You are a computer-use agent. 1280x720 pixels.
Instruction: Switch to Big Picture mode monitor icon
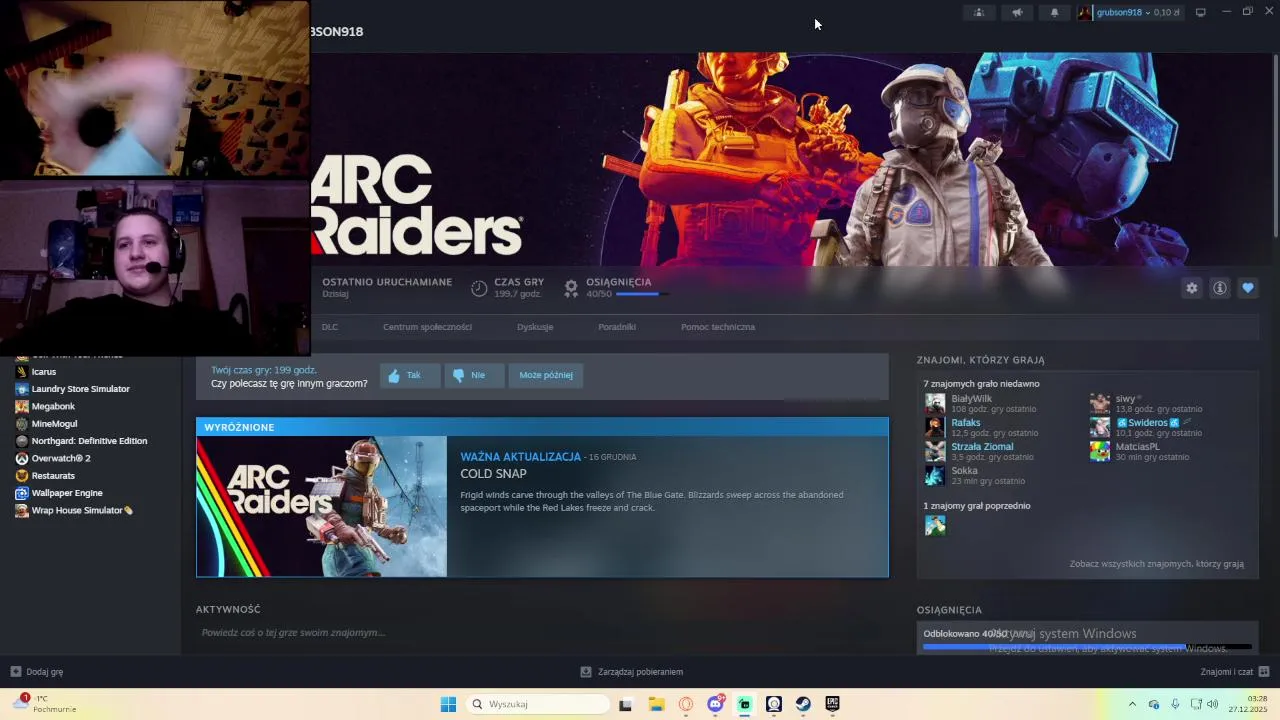coord(1201,12)
